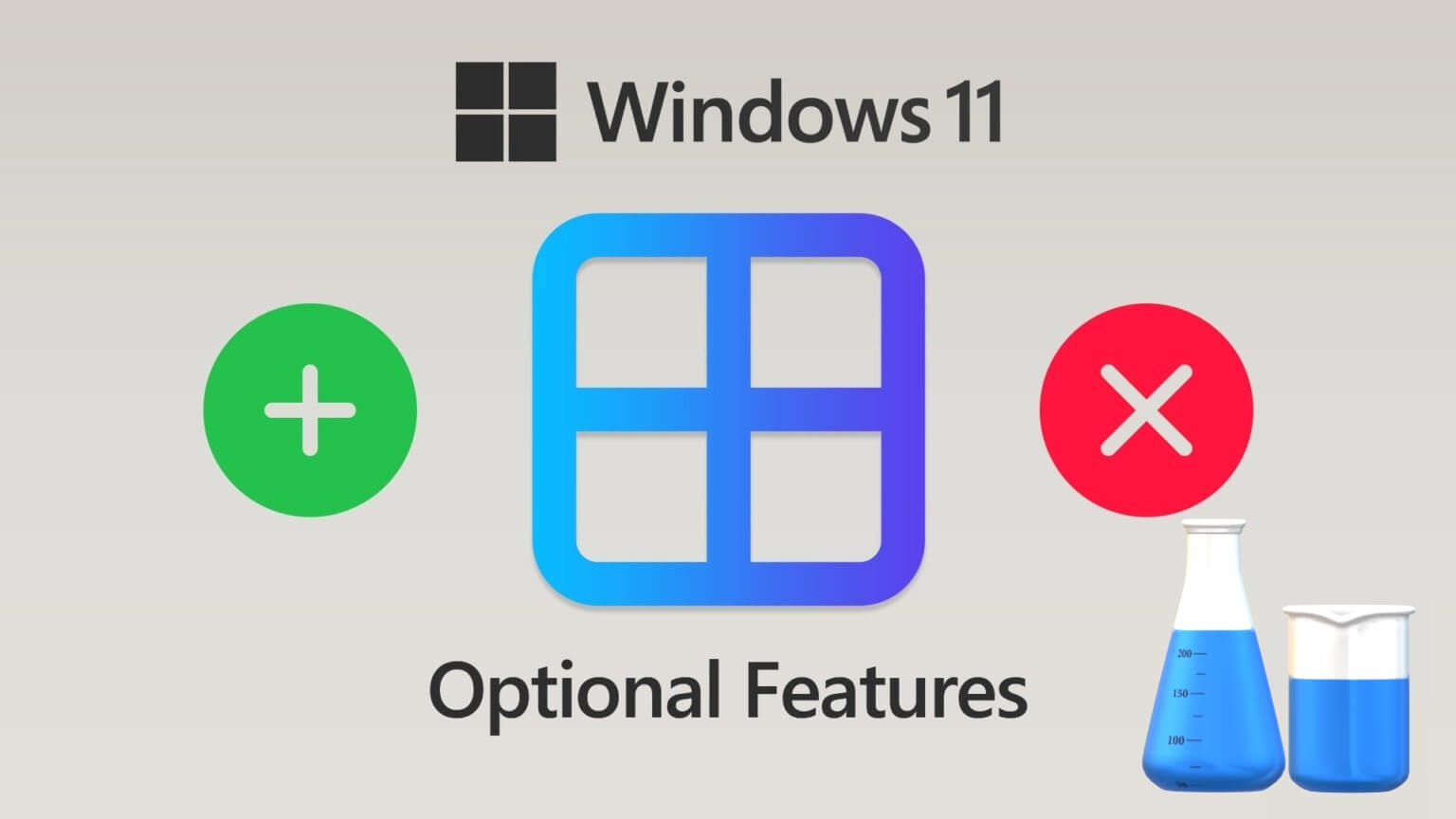Click the green plus circle icon

tap(310, 409)
